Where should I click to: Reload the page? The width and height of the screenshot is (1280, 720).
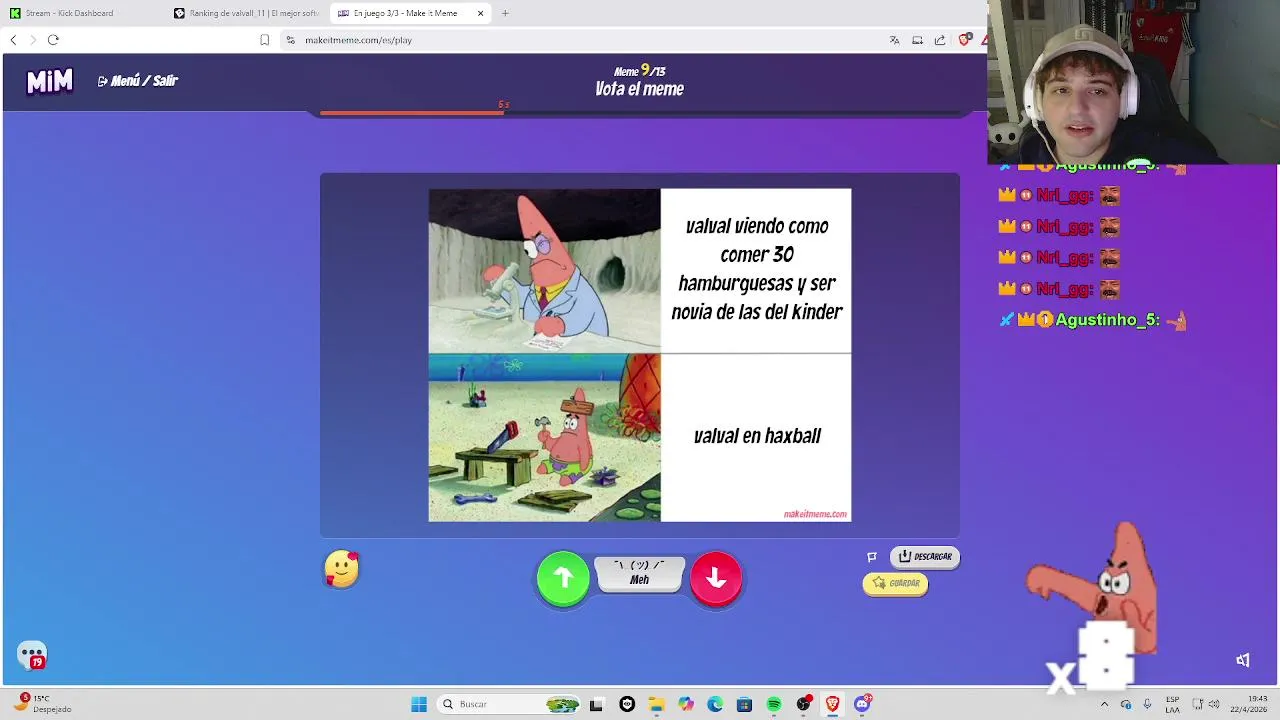(x=53, y=40)
